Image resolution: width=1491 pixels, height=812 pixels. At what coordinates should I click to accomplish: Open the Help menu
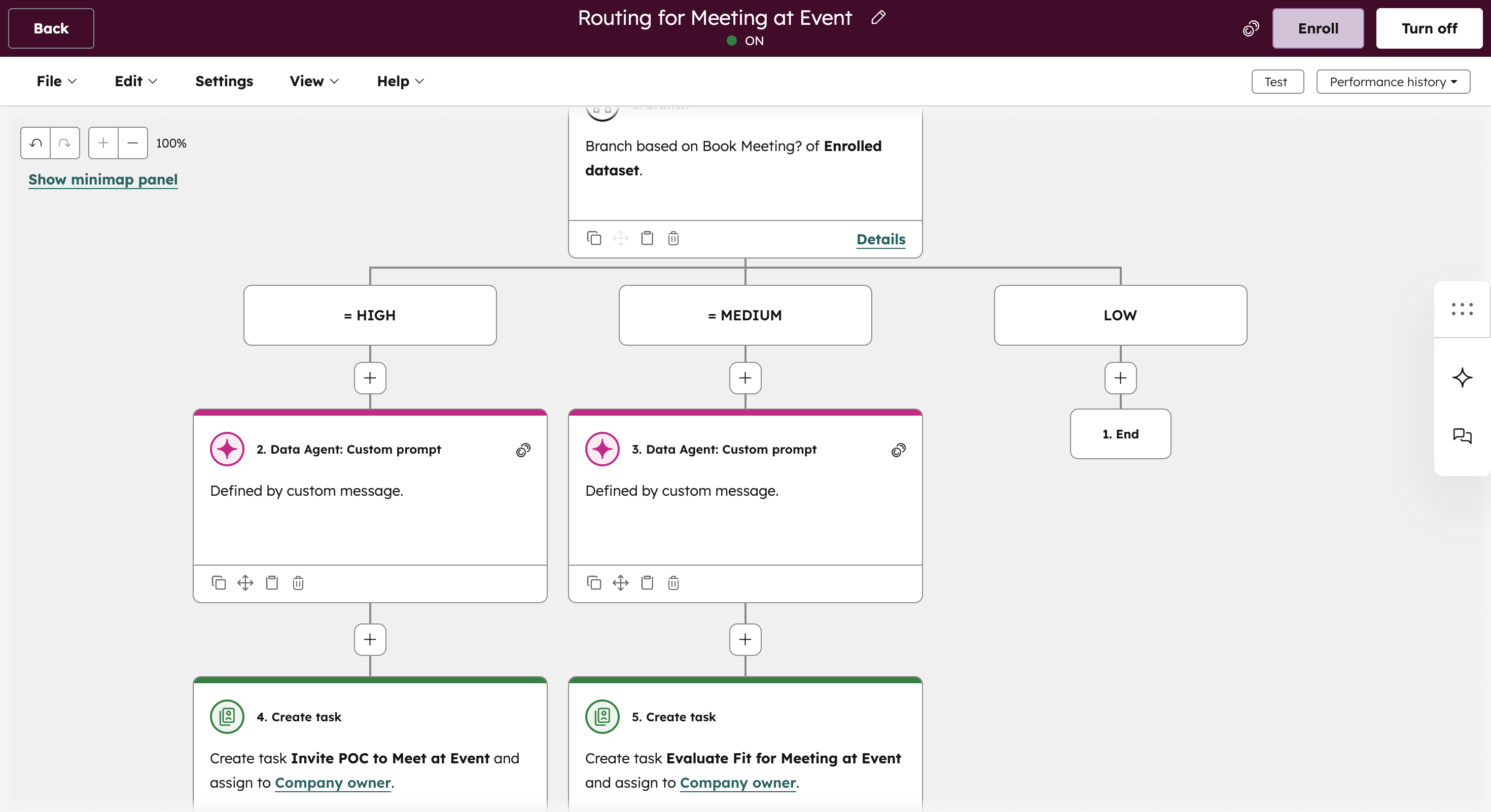pos(400,81)
